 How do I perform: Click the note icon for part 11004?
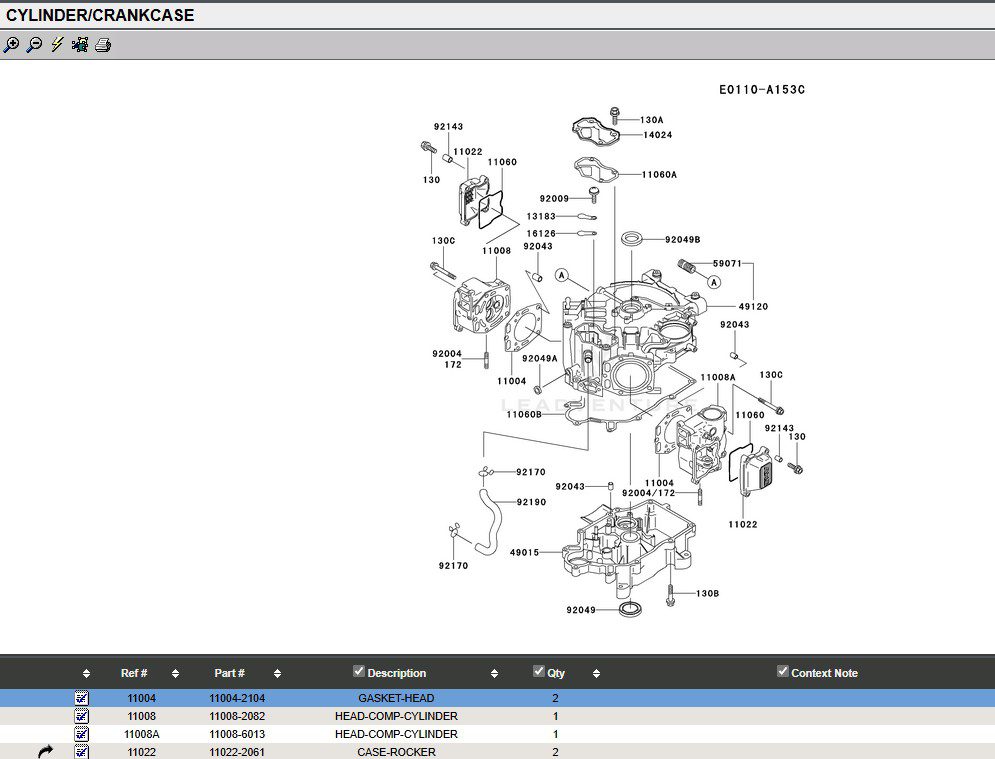pyautogui.click(x=82, y=698)
